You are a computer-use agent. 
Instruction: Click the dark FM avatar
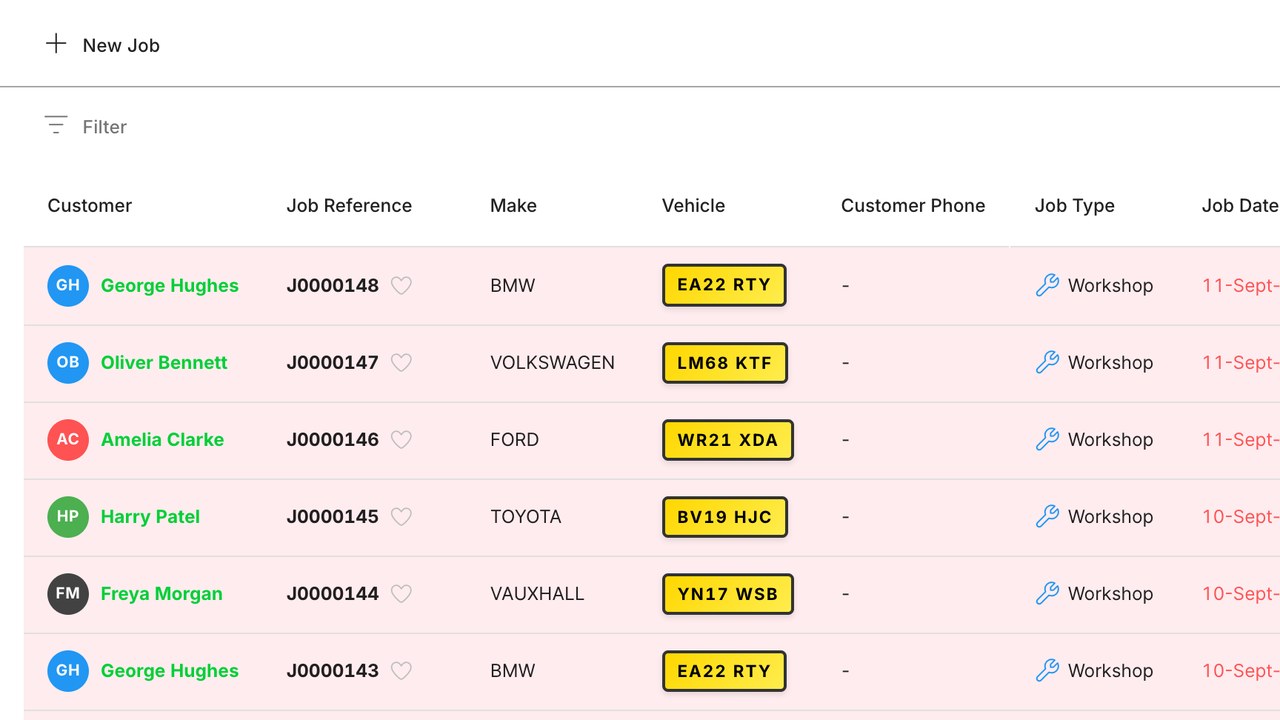click(68, 593)
